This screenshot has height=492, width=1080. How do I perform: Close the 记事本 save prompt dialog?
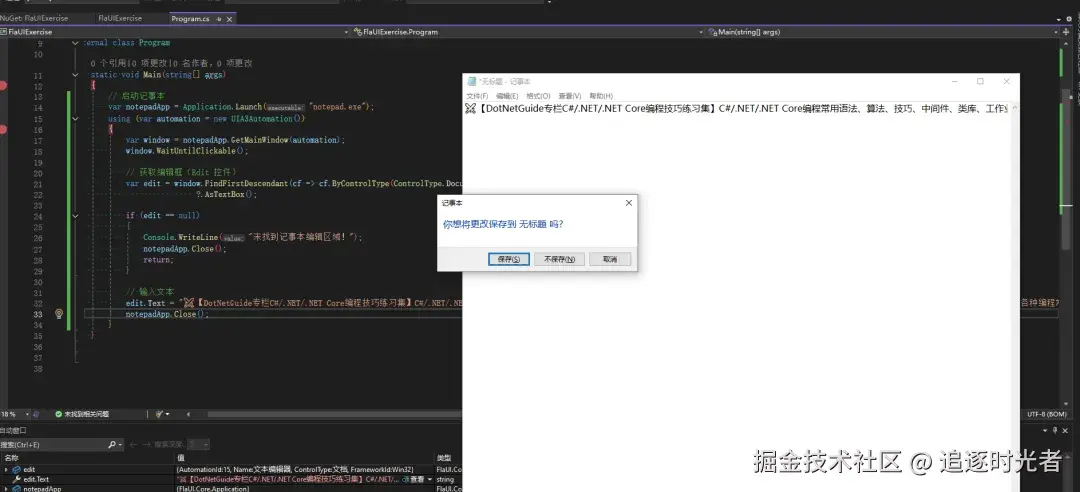click(628, 203)
